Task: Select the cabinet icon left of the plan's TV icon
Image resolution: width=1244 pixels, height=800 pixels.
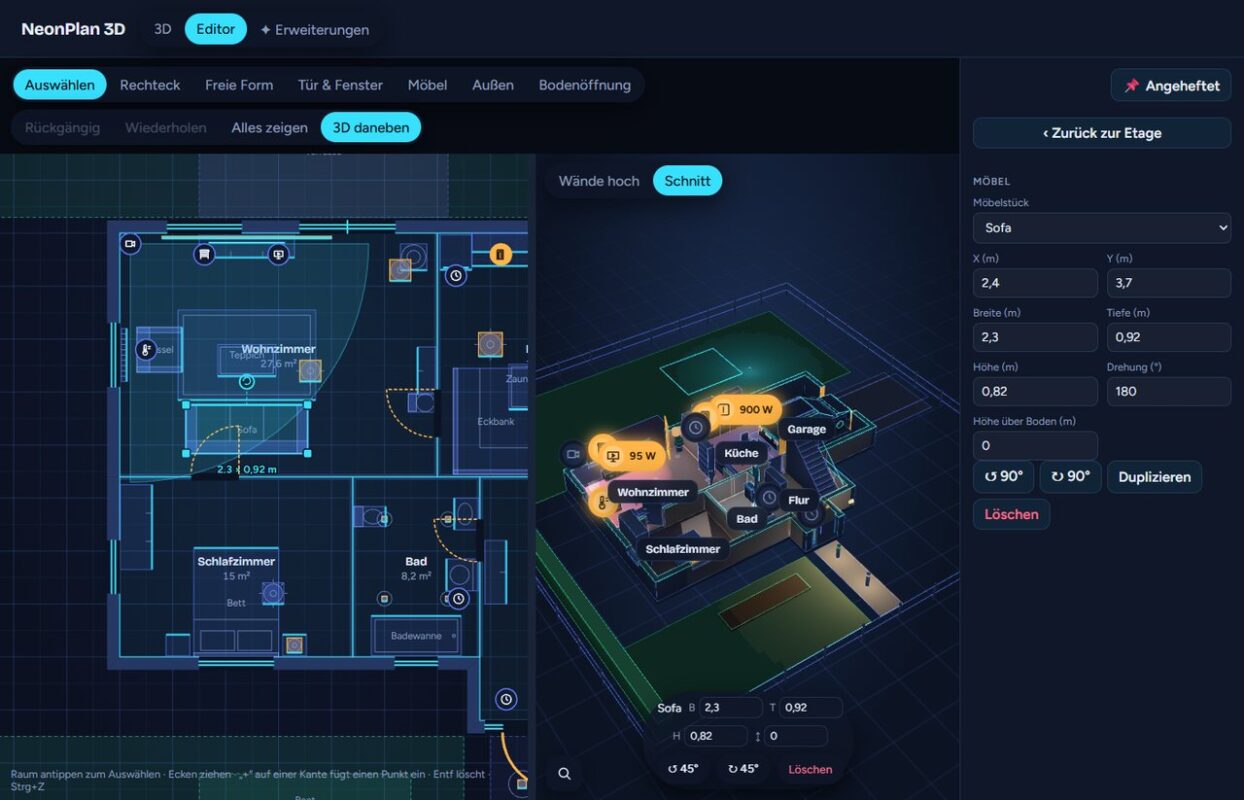Action: click(x=204, y=254)
